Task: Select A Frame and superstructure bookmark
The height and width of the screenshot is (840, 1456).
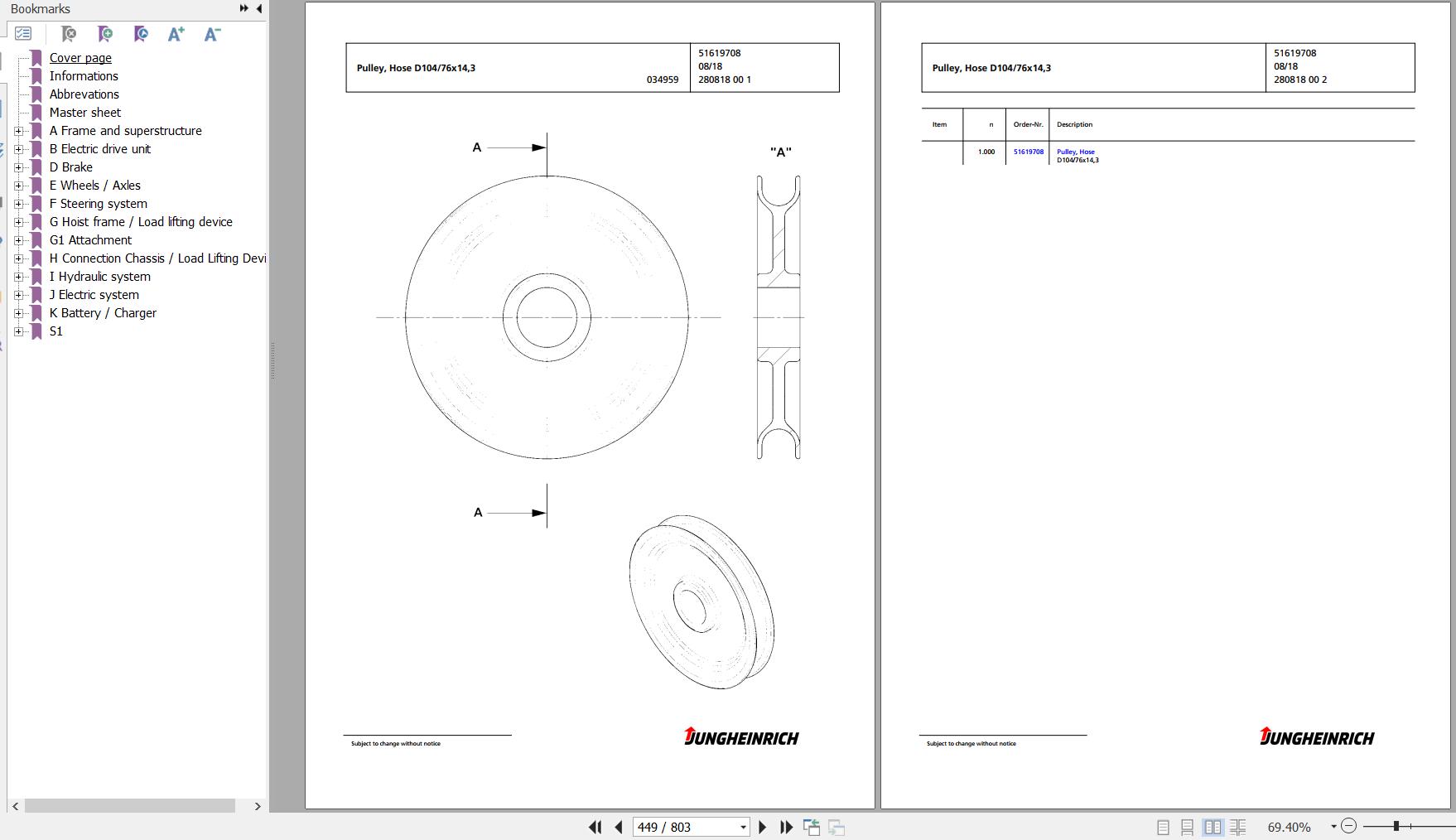Action: pyautogui.click(x=125, y=131)
